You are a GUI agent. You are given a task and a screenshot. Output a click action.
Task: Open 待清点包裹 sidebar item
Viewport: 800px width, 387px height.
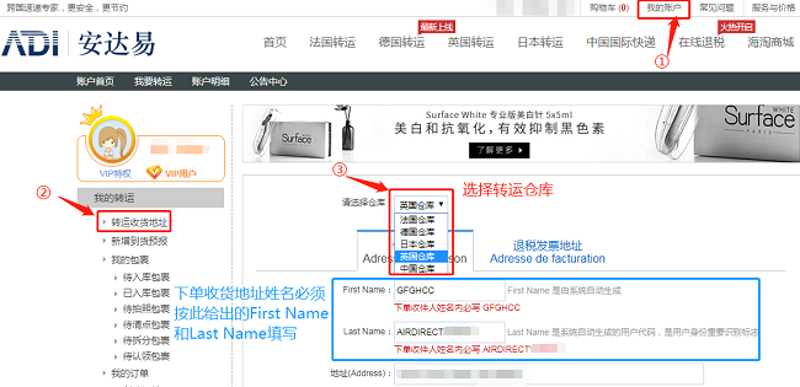pyautogui.click(x=146, y=325)
